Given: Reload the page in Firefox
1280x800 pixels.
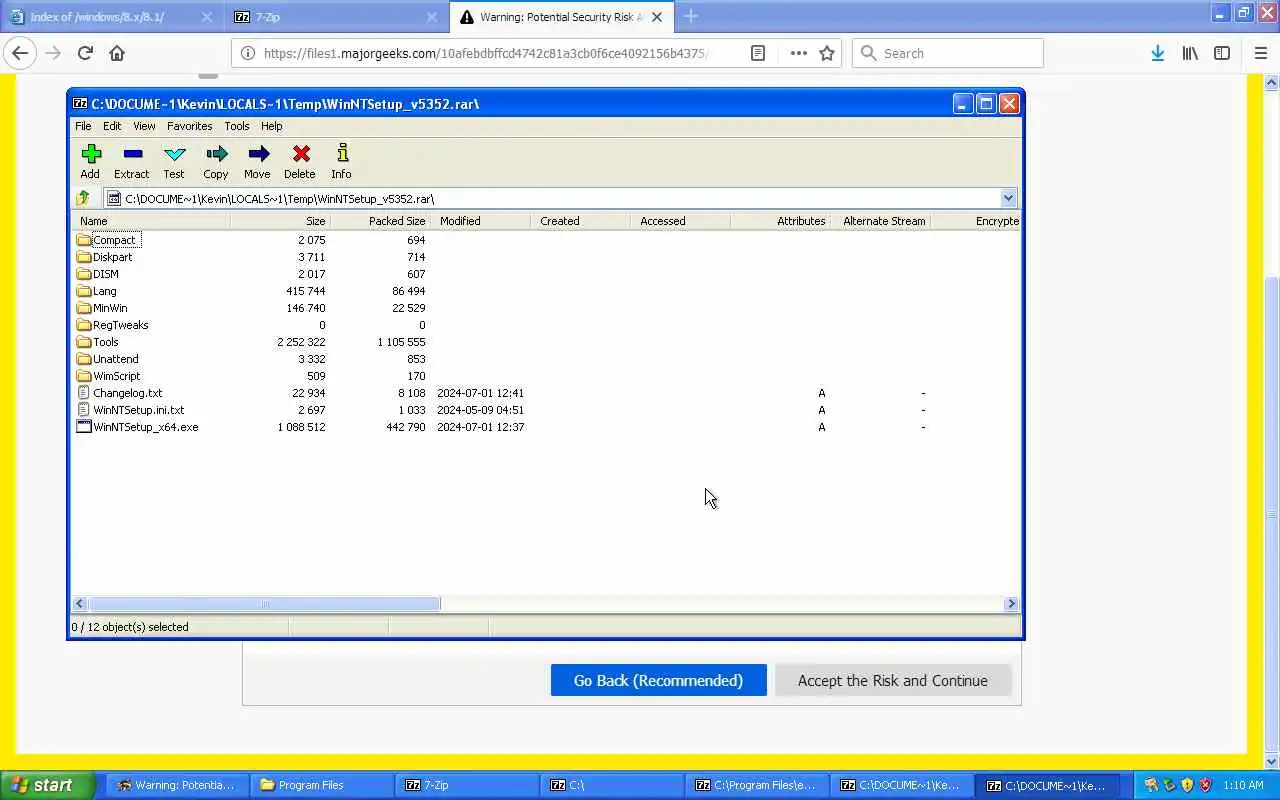Looking at the screenshot, I should (x=85, y=53).
